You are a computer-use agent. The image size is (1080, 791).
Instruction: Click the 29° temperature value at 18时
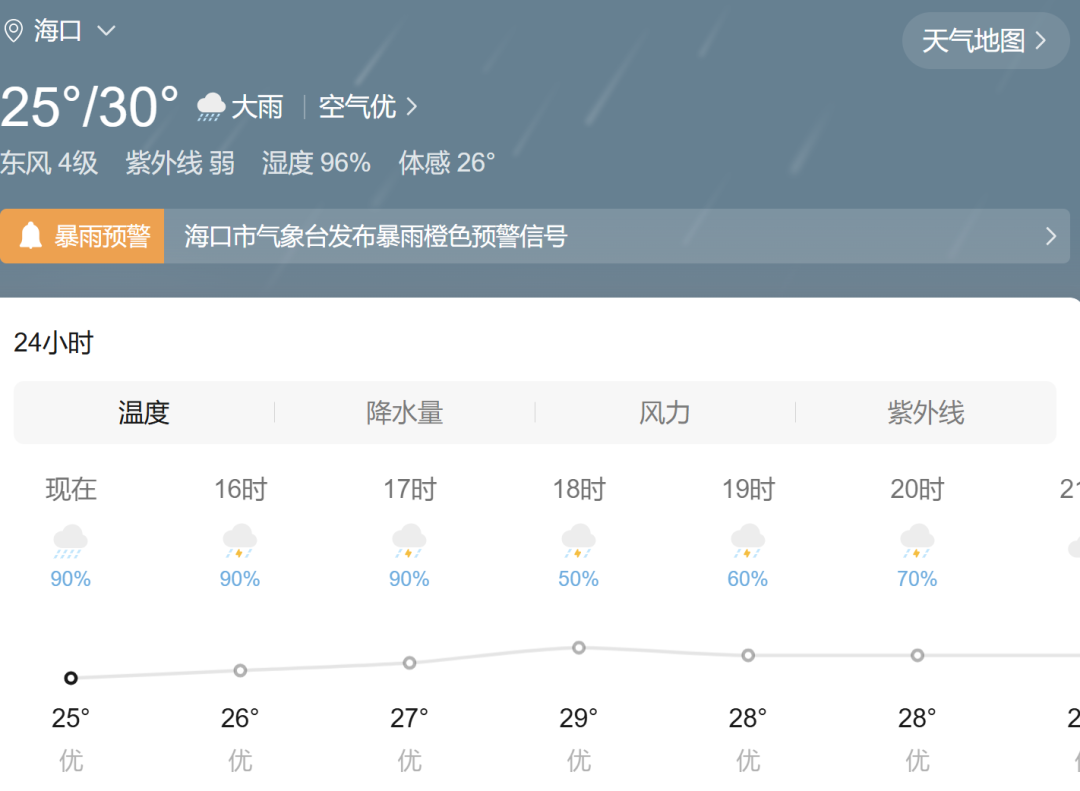click(579, 718)
